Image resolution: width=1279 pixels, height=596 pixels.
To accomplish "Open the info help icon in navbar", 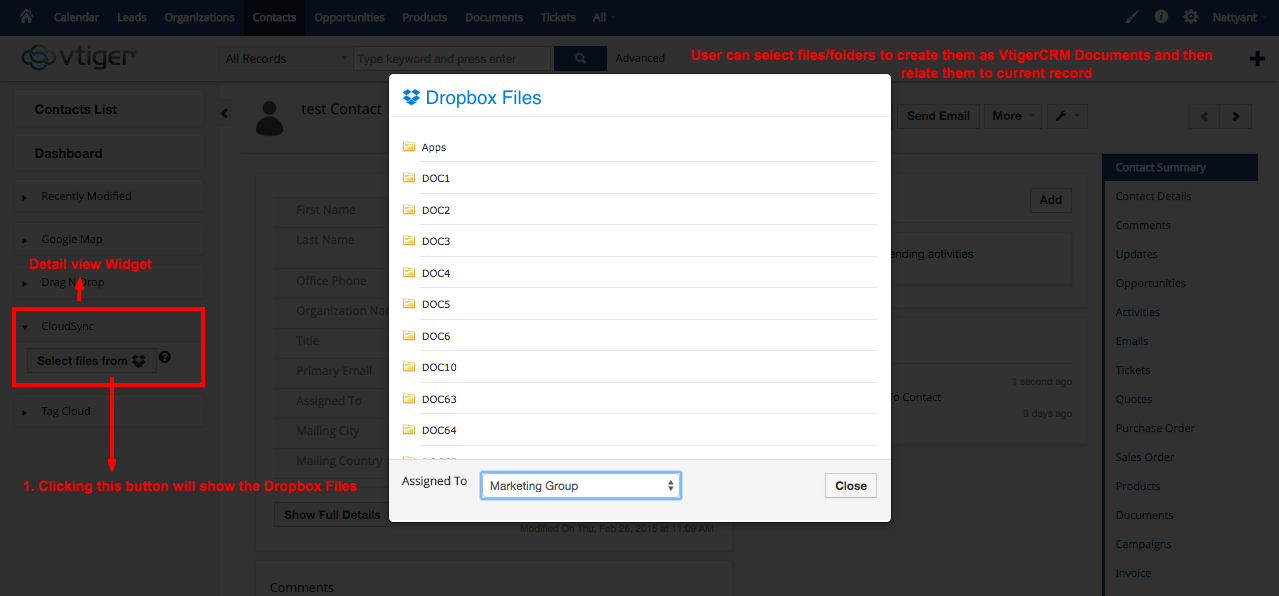I will click(x=1161, y=17).
